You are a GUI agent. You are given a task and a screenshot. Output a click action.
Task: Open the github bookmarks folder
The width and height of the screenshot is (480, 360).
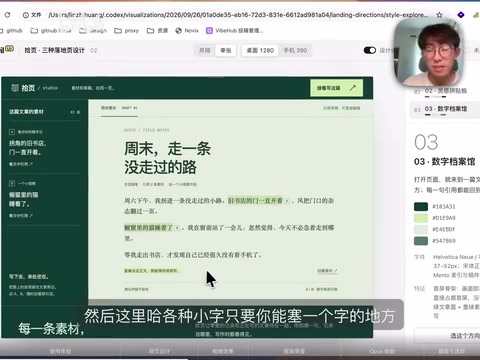[11, 31]
